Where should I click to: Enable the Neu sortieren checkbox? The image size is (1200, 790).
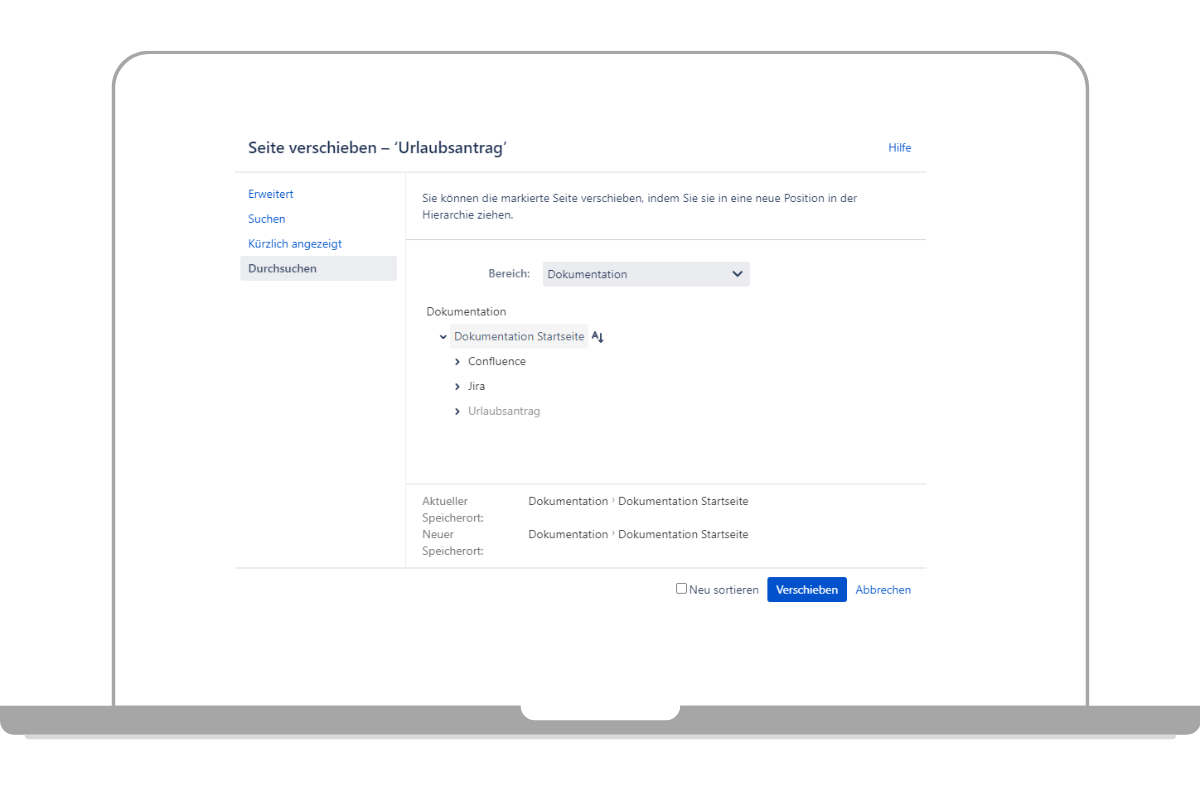[x=681, y=589]
